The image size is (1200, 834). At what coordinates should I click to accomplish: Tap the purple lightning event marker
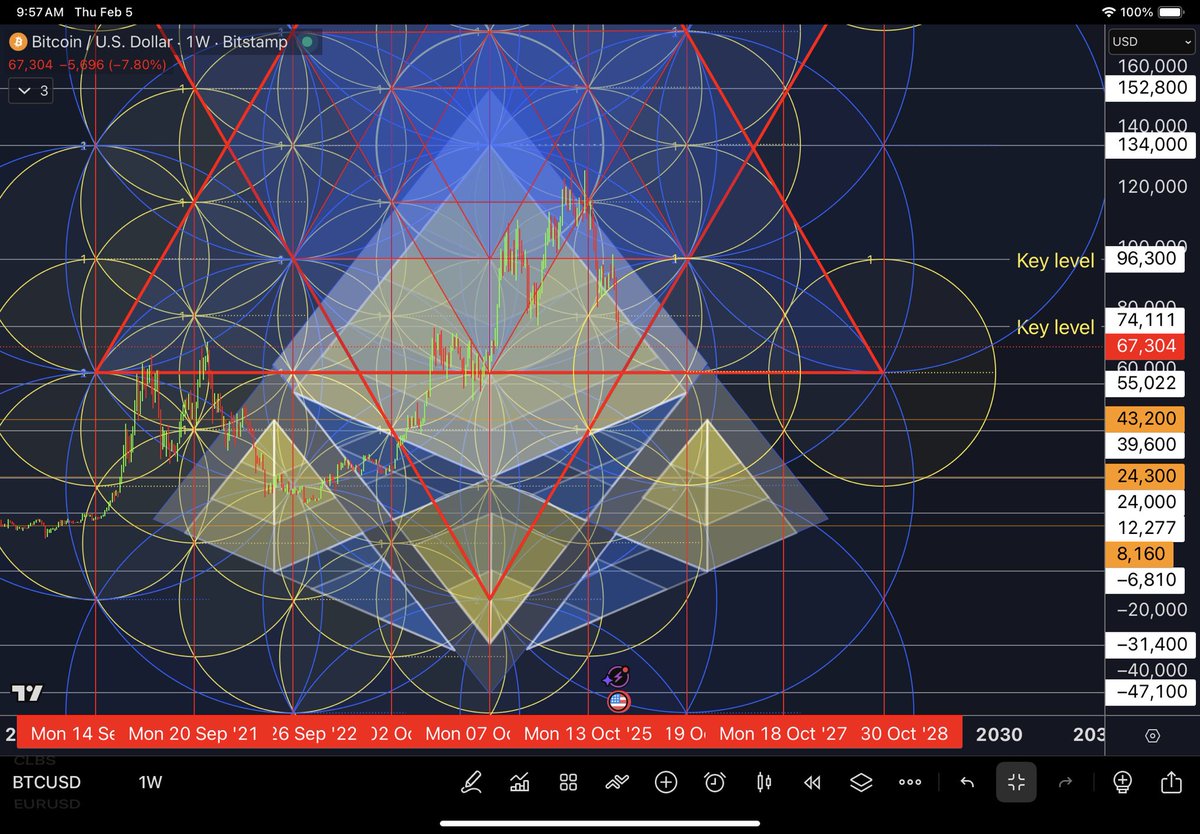point(617,678)
